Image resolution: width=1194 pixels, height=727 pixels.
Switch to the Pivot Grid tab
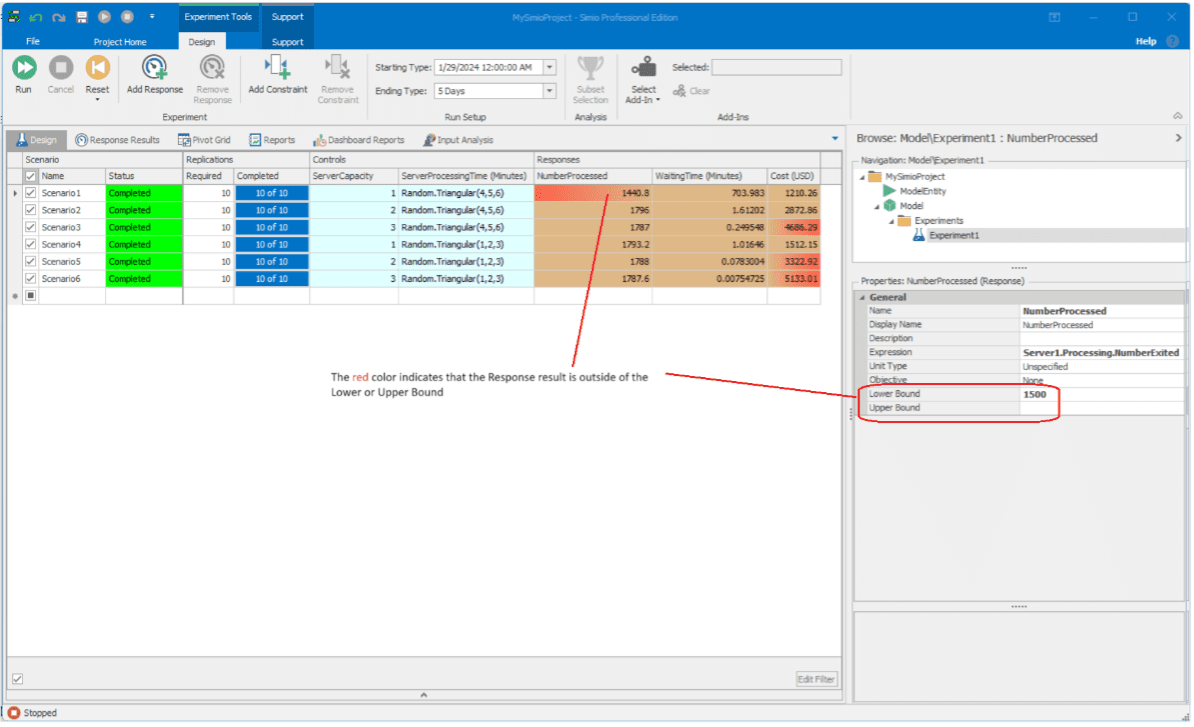(x=204, y=140)
